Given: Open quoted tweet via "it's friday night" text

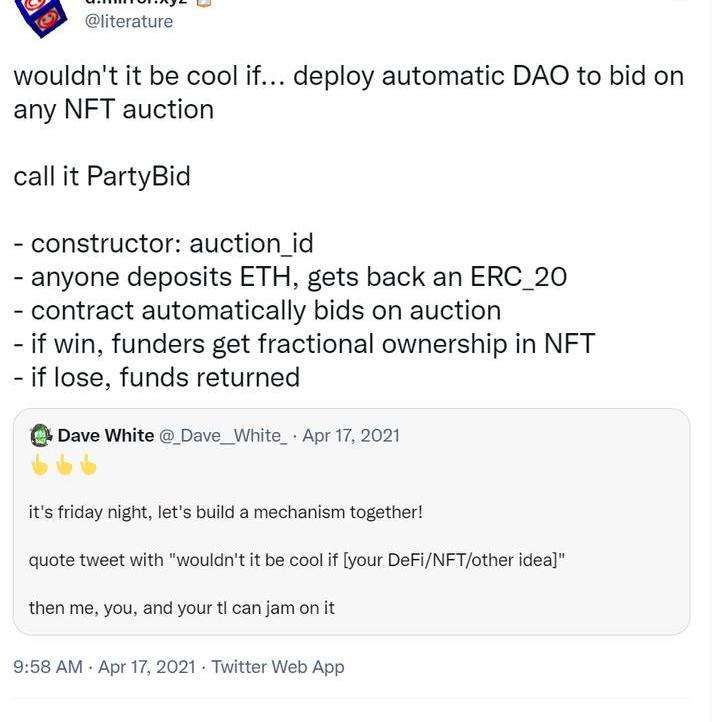Looking at the screenshot, I should tap(225, 512).
